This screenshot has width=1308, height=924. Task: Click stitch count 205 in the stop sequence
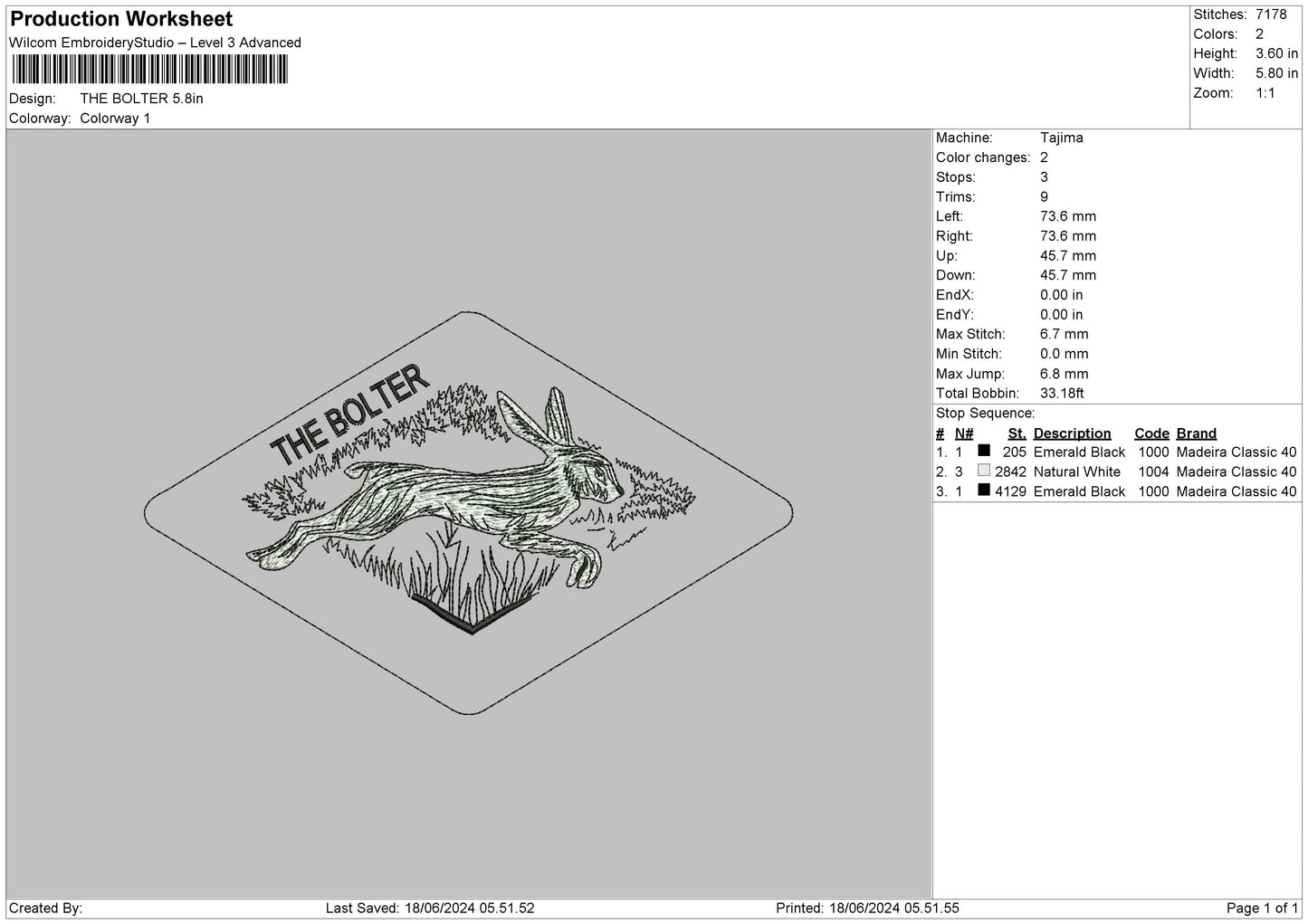1015,452
